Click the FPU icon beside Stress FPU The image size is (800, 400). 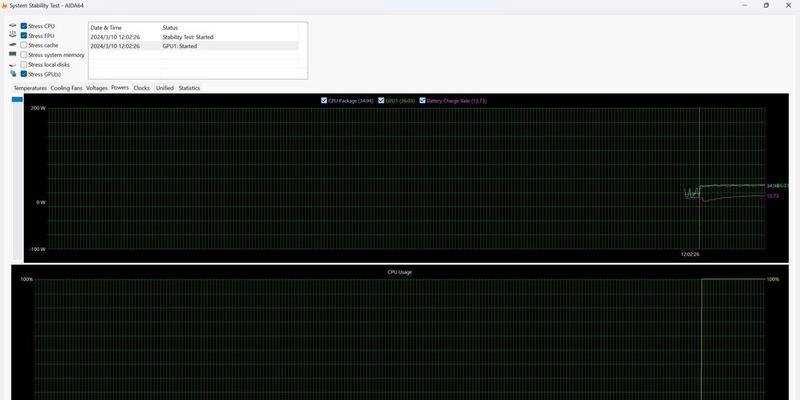[x=13, y=35]
